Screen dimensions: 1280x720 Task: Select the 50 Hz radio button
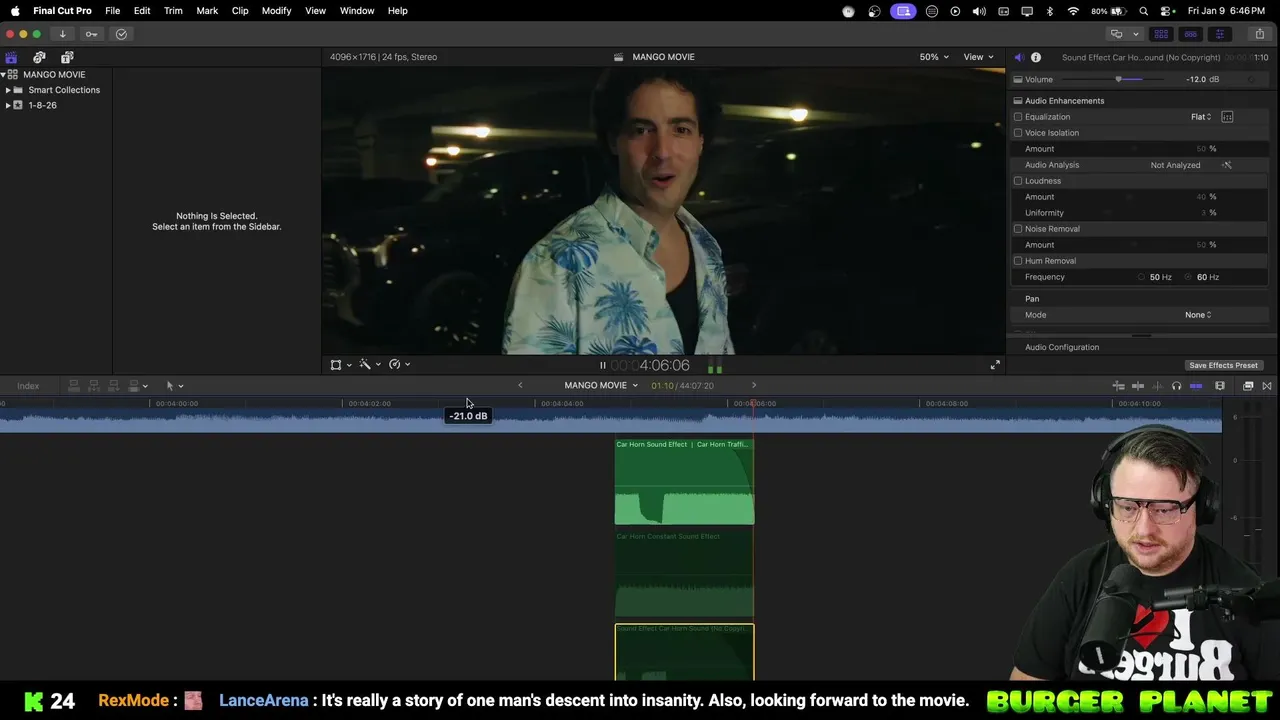point(1141,277)
